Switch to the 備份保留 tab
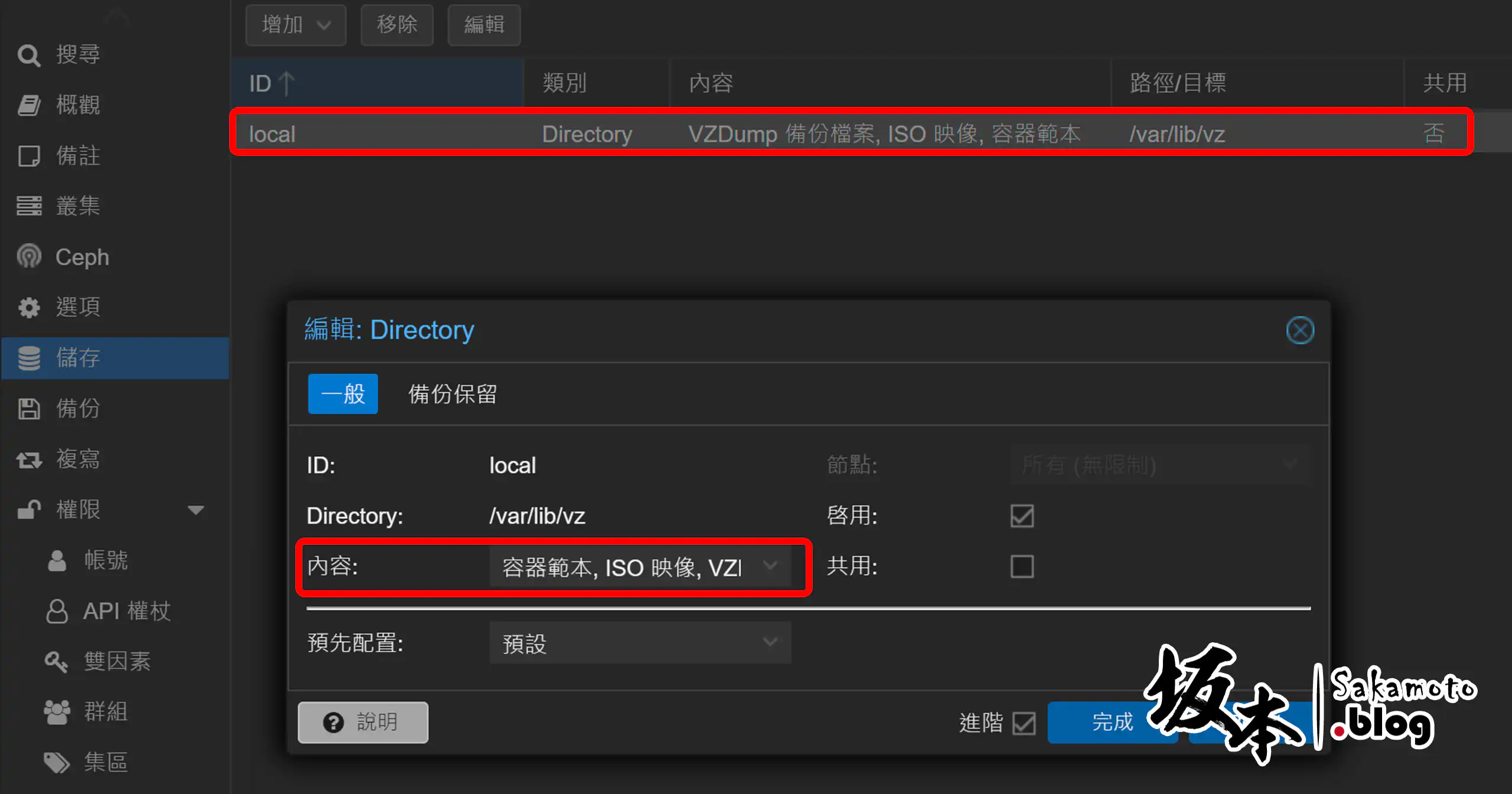 (452, 394)
